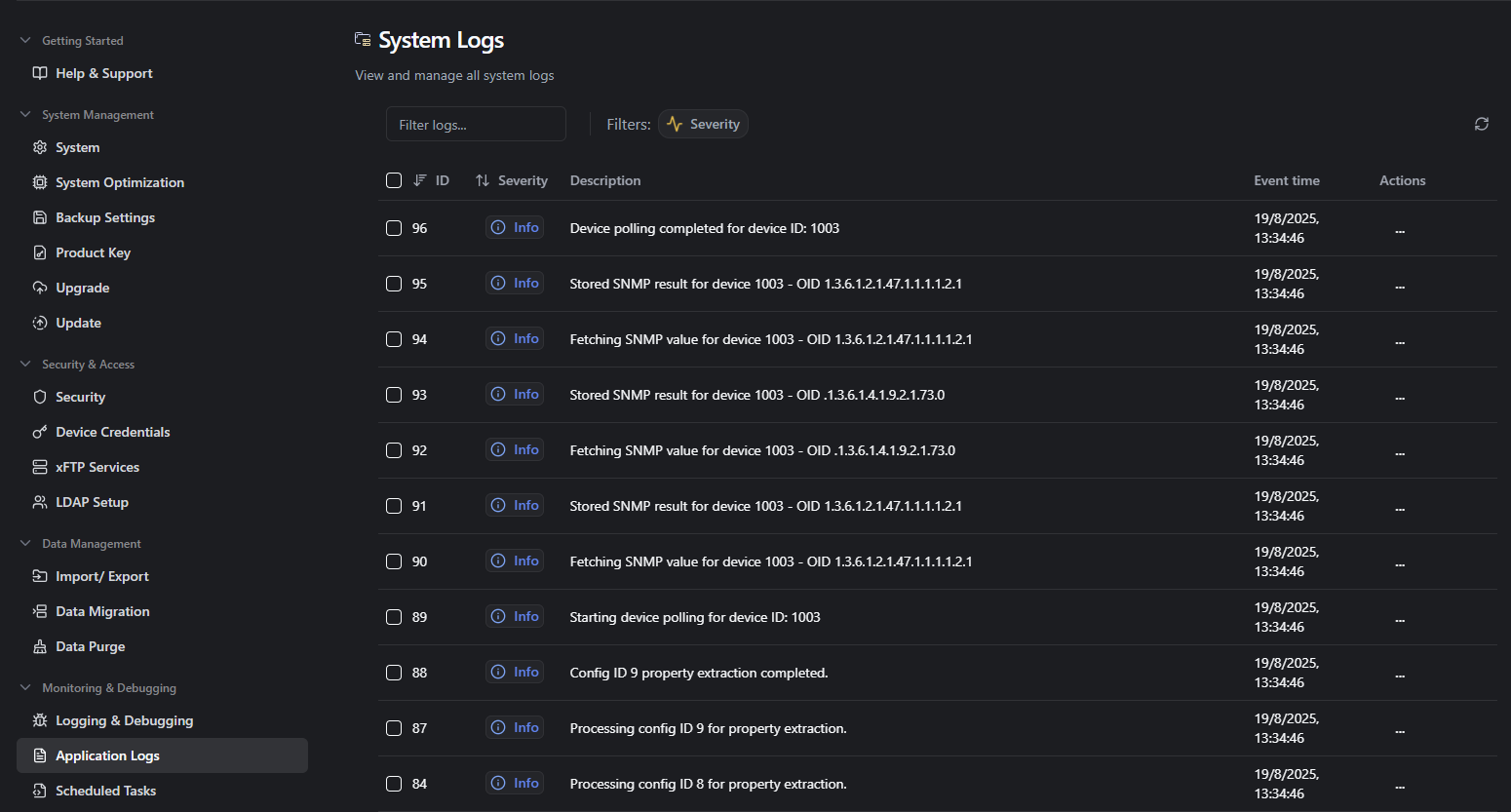Collapse the Data Management section
The height and width of the screenshot is (812, 1511).
coord(25,544)
